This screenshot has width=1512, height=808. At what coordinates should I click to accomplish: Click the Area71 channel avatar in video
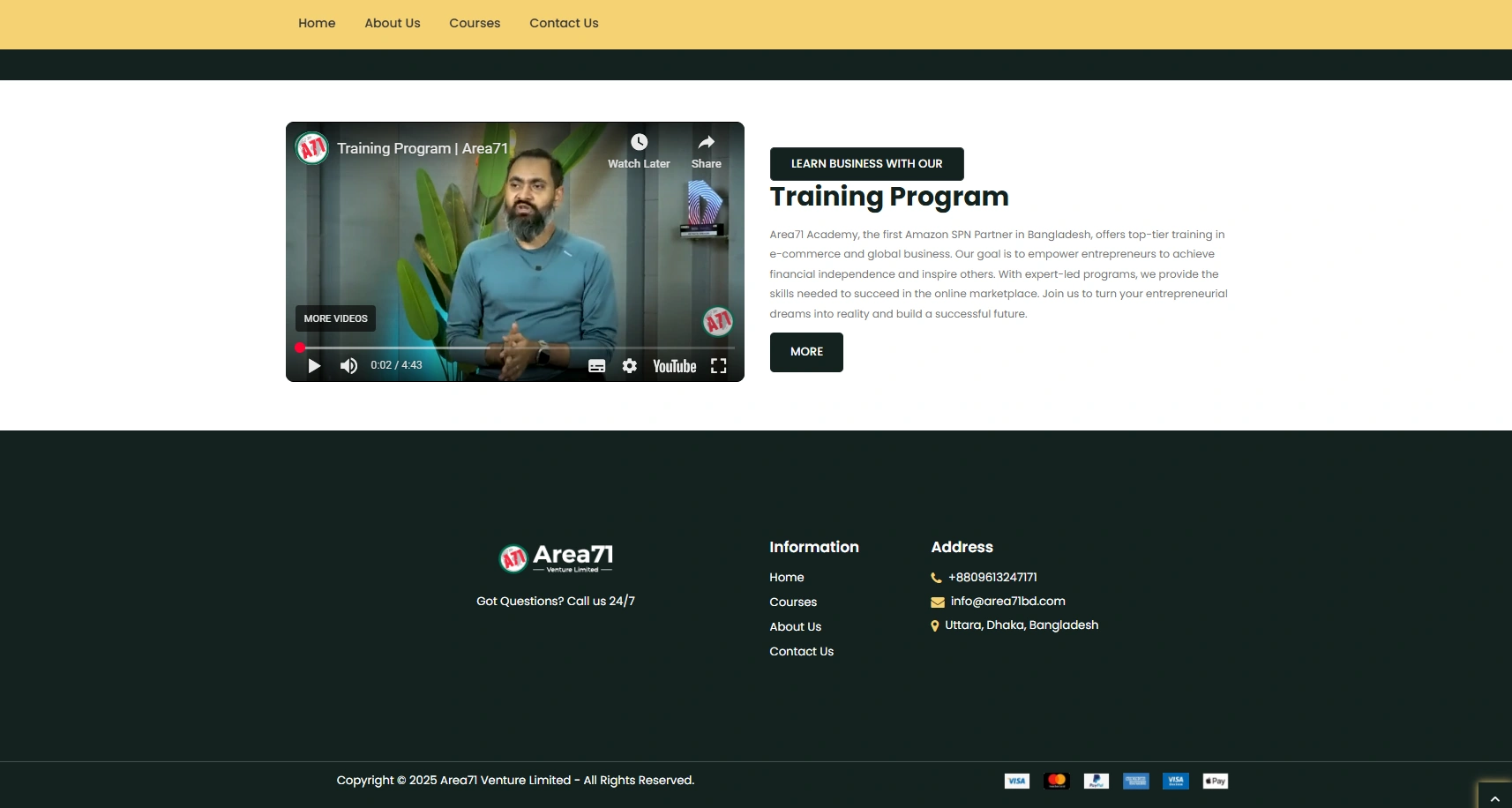[x=312, y=148]
